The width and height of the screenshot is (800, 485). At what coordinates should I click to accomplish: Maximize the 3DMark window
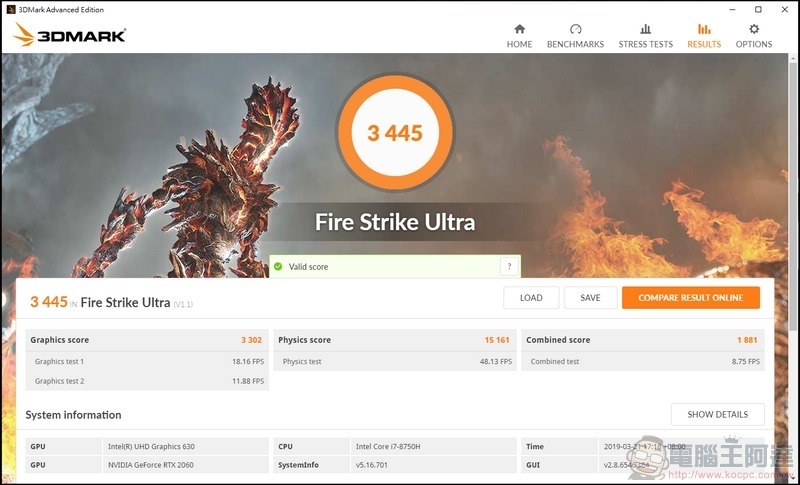758,9
